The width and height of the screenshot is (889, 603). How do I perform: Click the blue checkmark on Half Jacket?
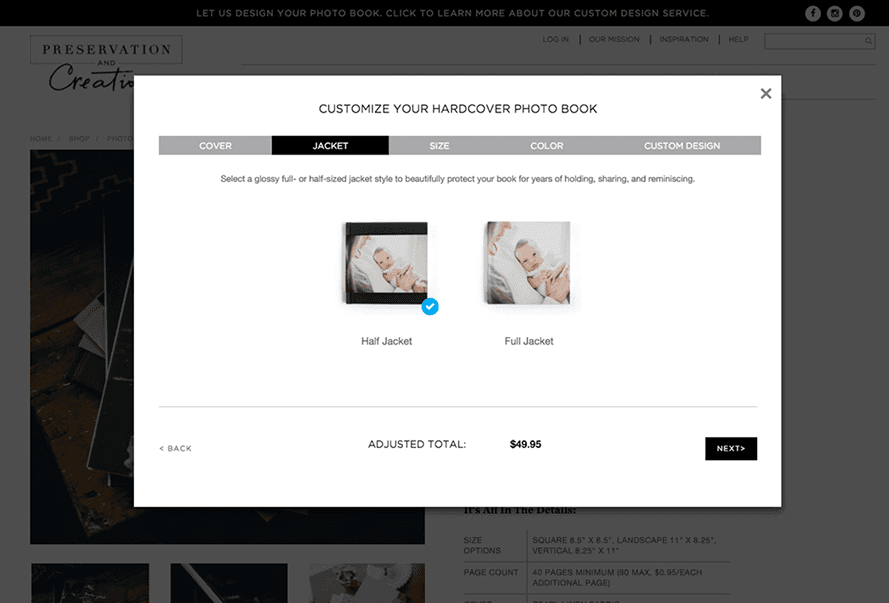point(430,307)
